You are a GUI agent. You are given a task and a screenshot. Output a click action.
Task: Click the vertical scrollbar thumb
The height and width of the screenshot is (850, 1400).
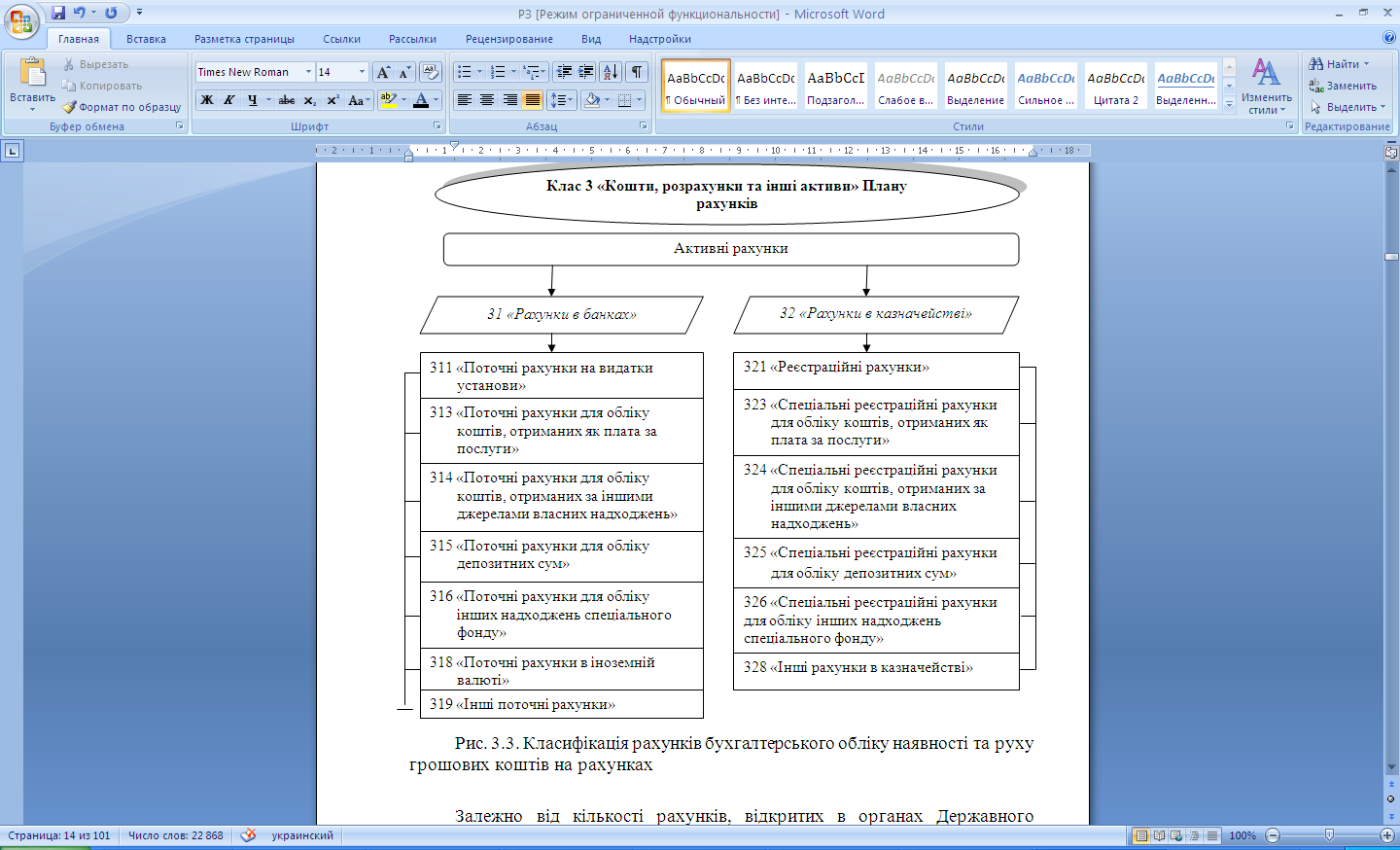tap(1391, 257)
